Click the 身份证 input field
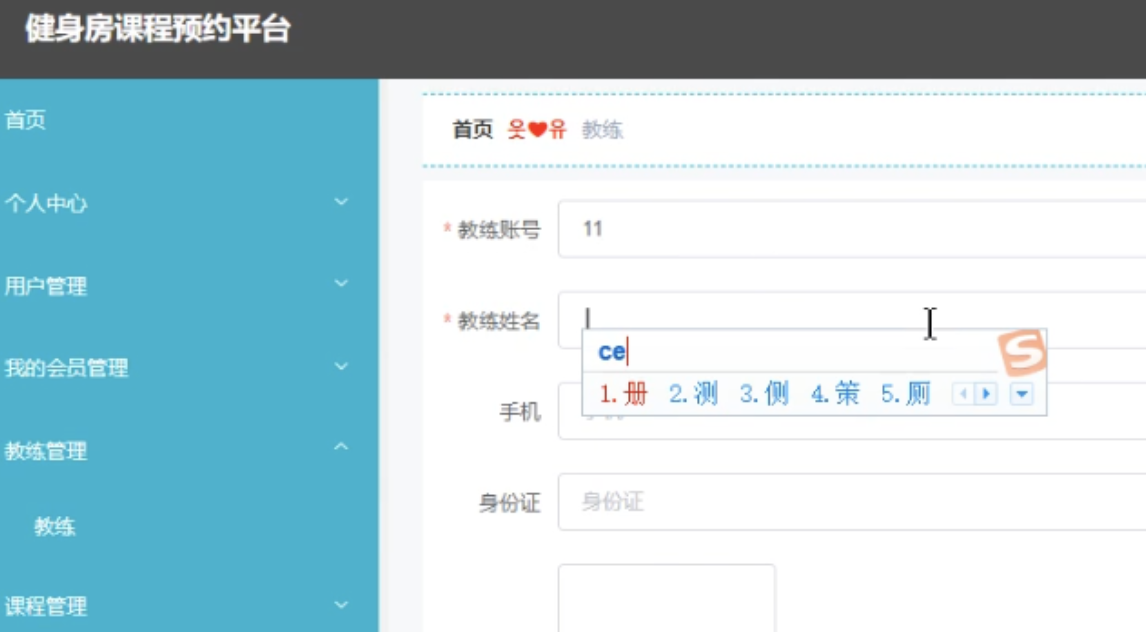The image size is (1146, 632). pos(852,502)
